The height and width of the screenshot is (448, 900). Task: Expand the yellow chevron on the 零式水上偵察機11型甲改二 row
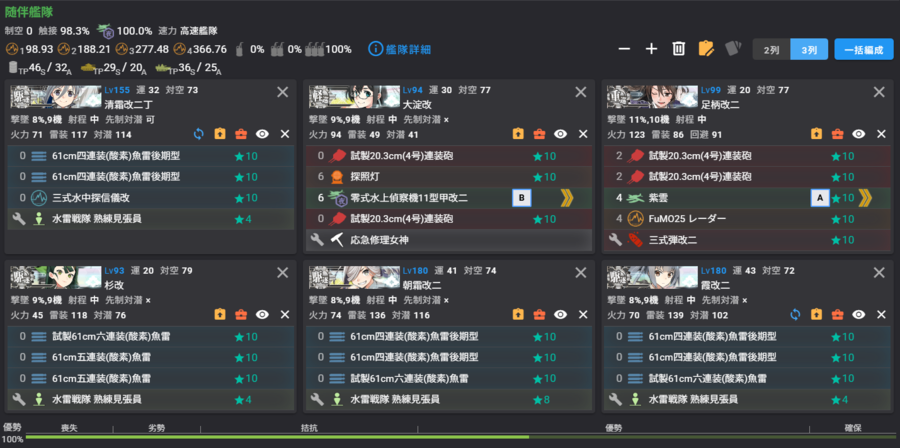567,198
